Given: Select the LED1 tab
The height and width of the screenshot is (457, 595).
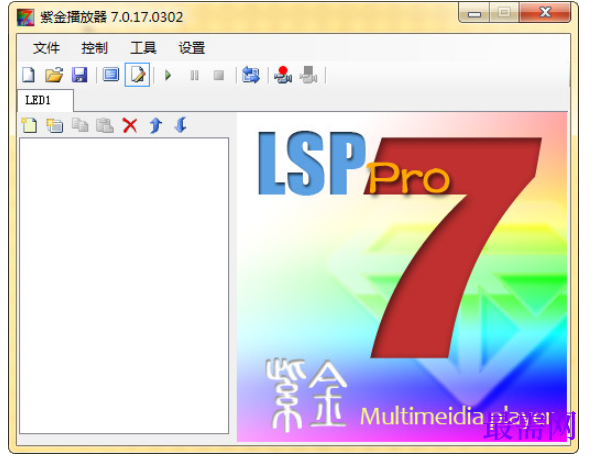Looking at the screenshot, I should 45,101.
